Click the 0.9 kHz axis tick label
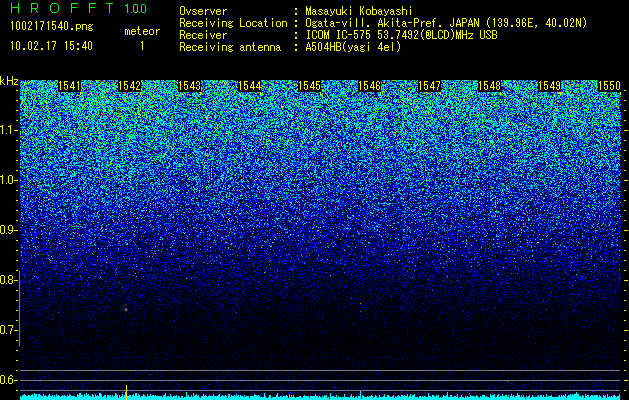The width and height of the screenshot is (629, 400). [x=9, y=230]
